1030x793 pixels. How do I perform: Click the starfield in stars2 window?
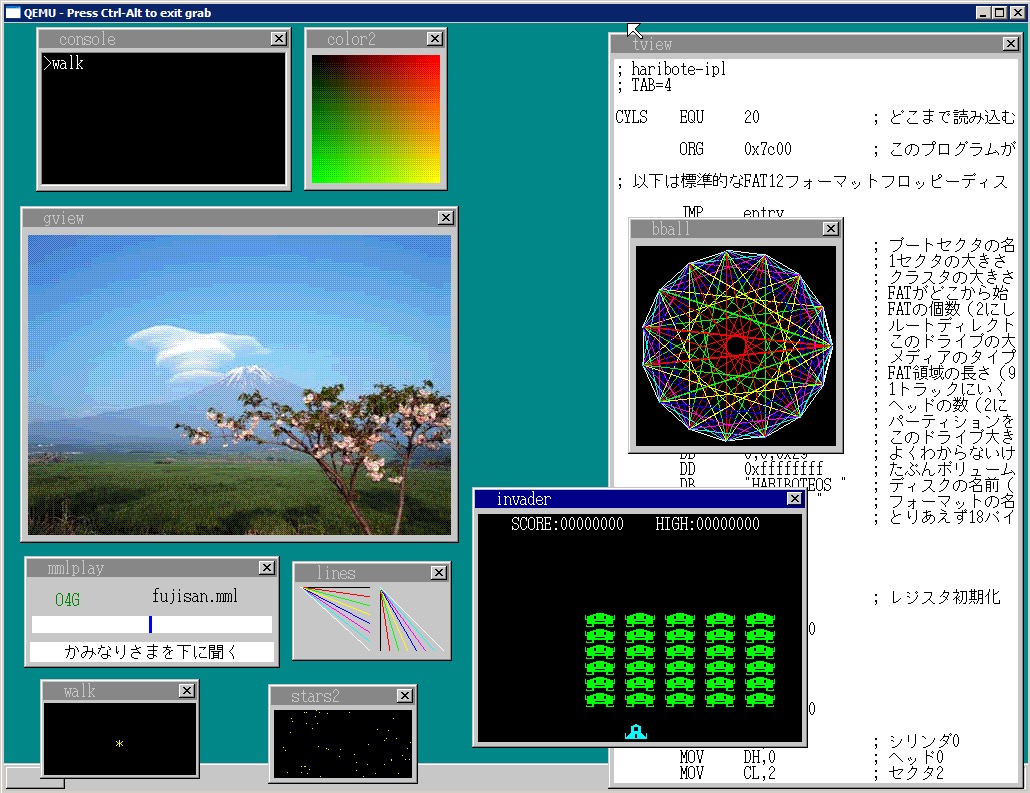(343, 744)
